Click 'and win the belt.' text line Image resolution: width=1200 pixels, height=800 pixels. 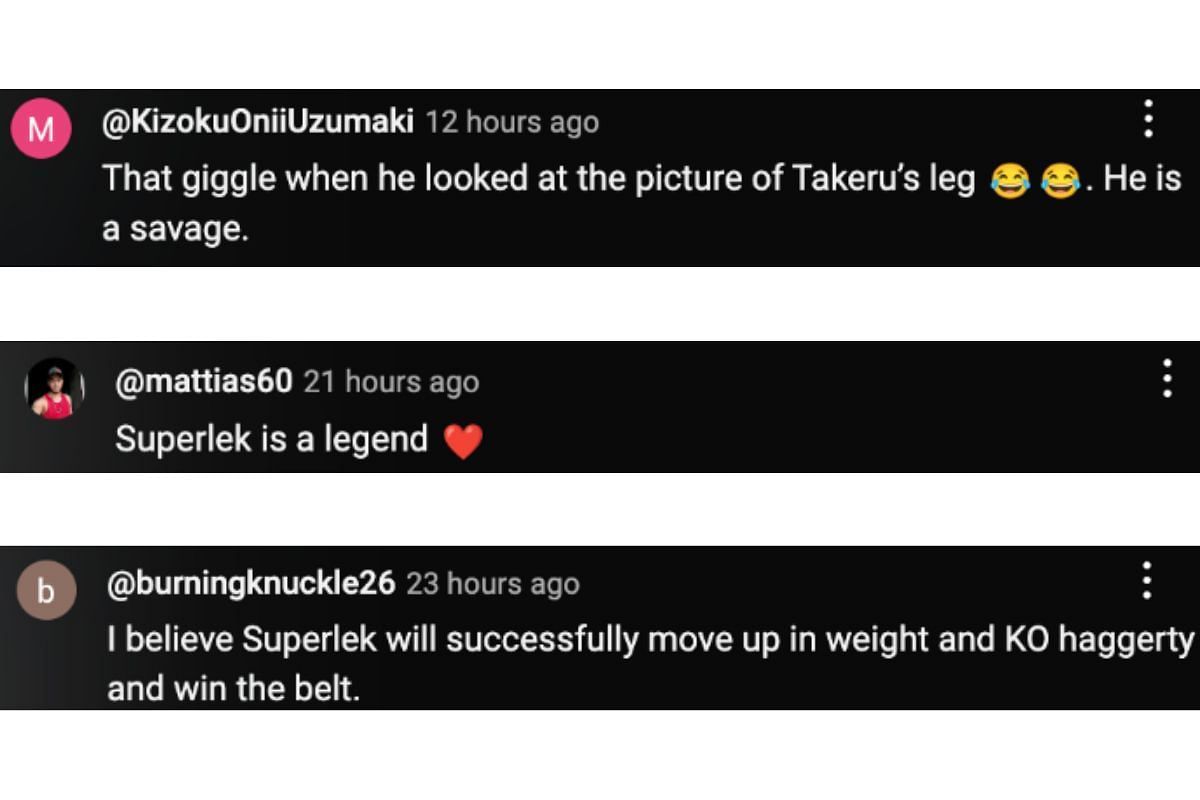point(232,689)
